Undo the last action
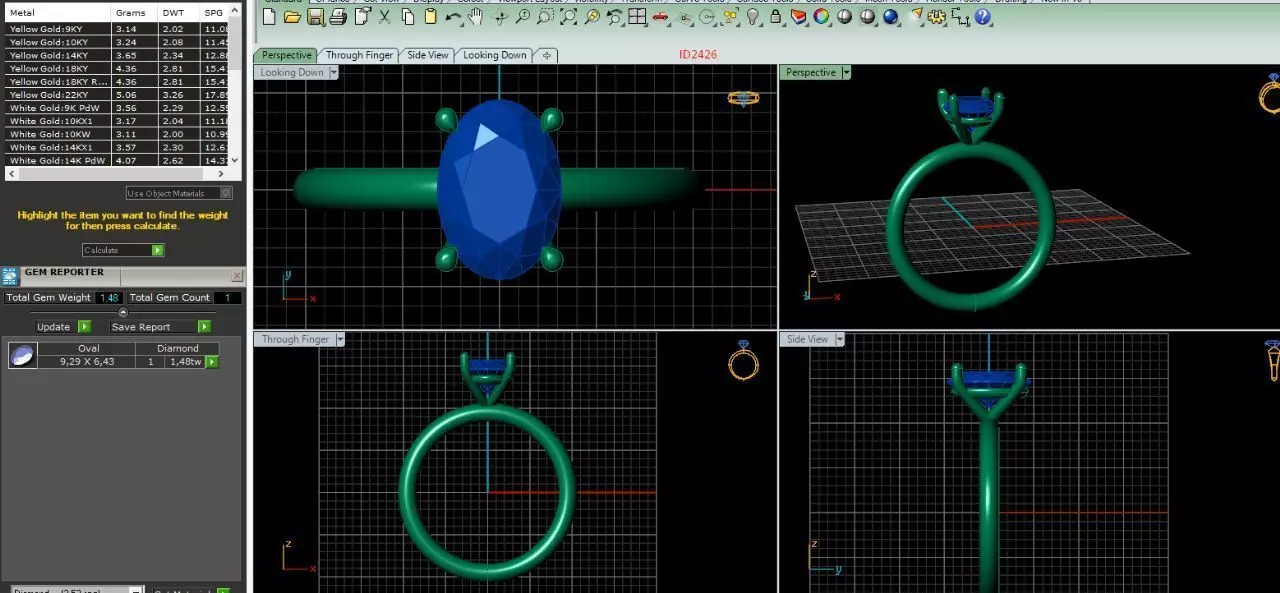 pos(454,17)
